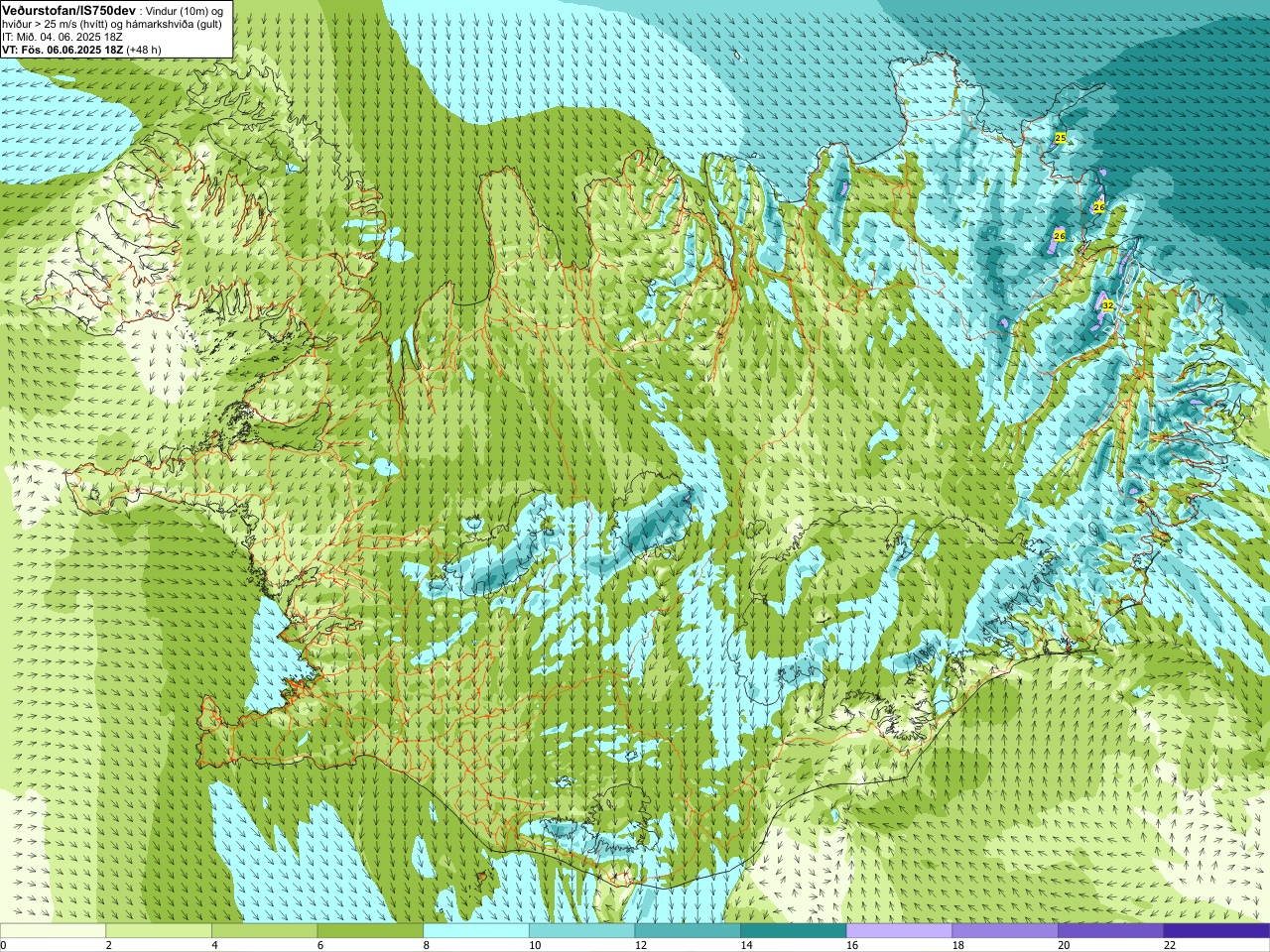1270x952 pixels.
Task: Click the legend tick label "16"
Action: click(x=852, y=945)
